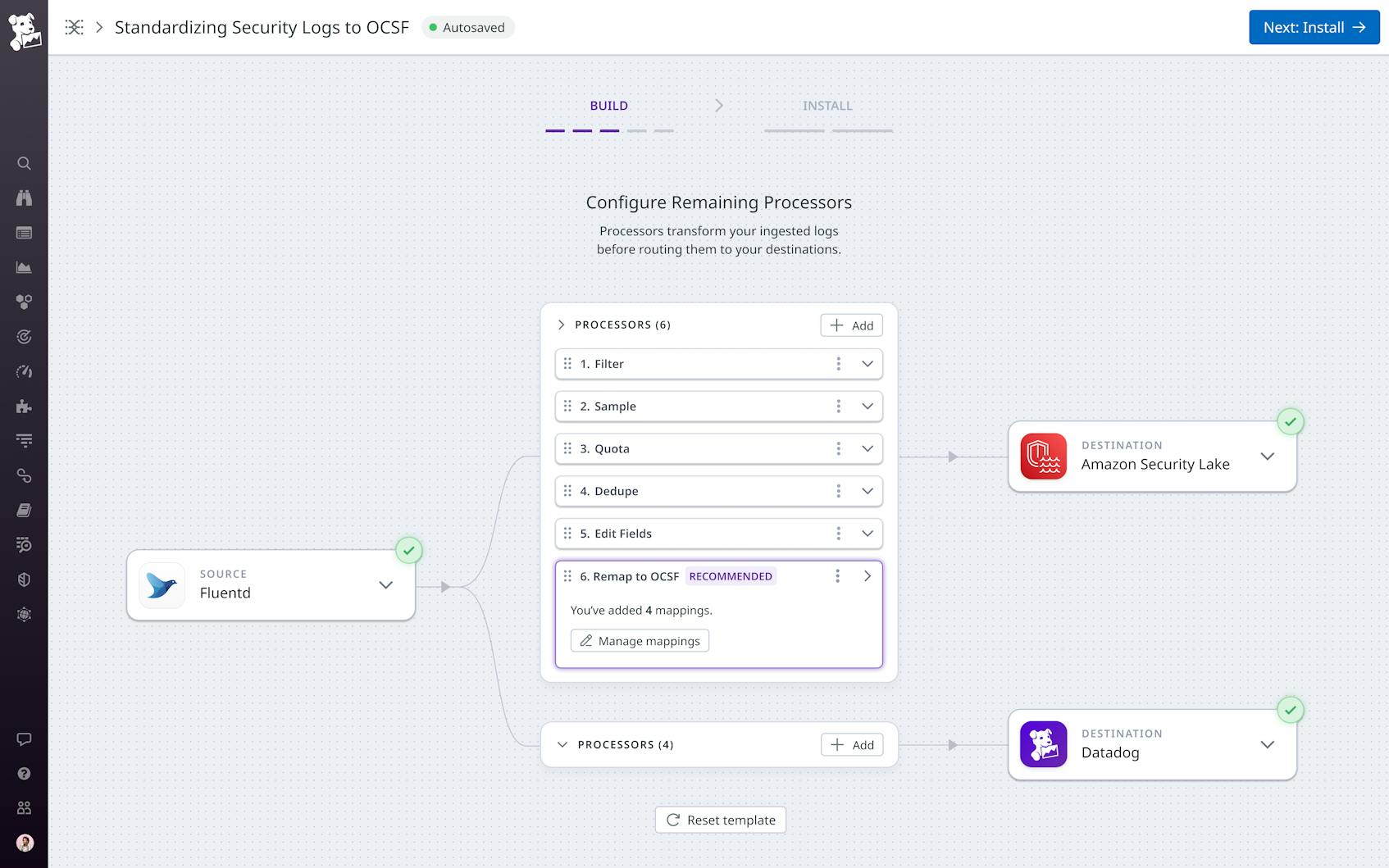Click the Security shield icon in sidebar

coord(24,579)
